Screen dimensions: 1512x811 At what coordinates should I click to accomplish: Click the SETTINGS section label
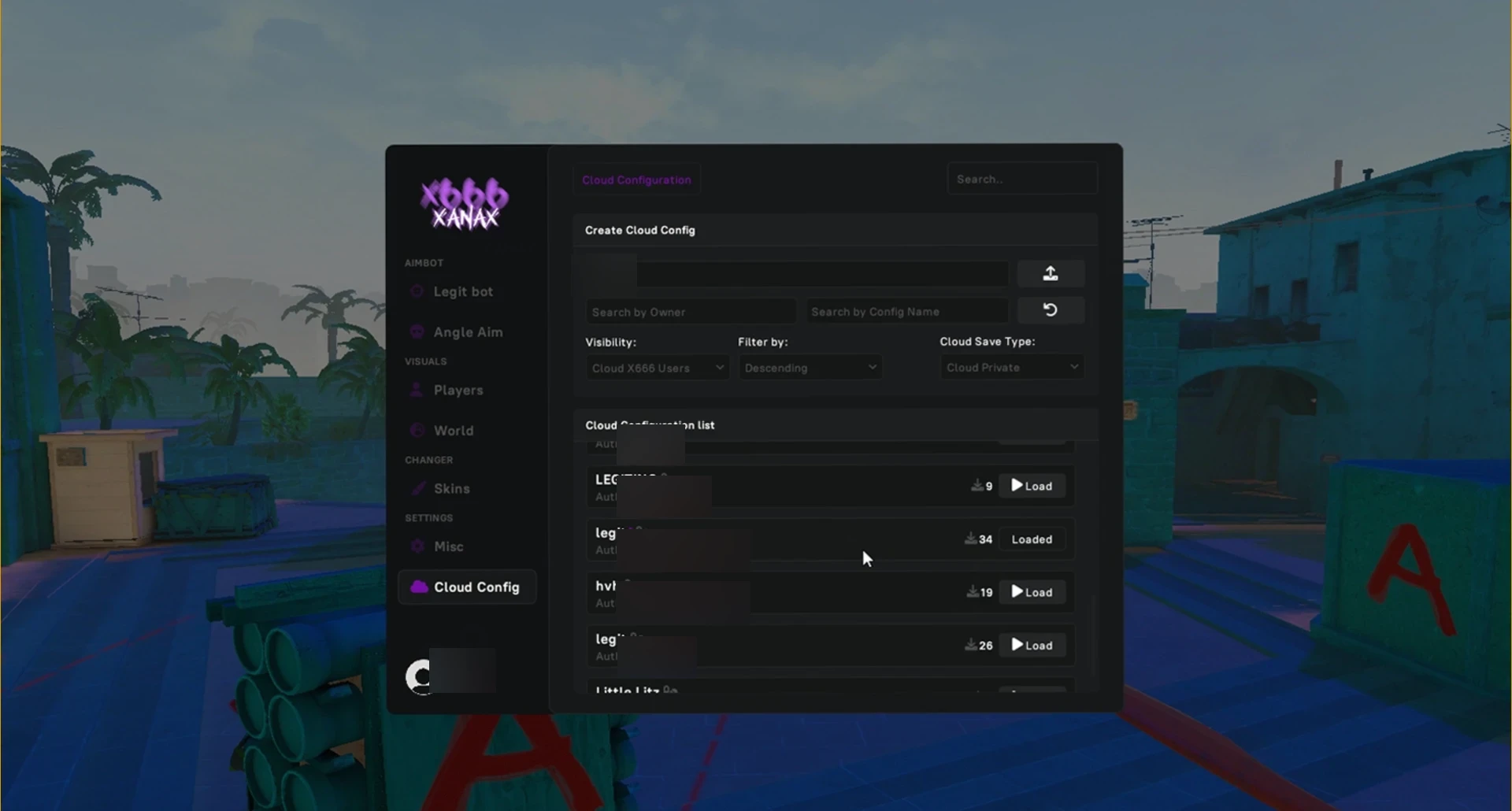(x=428, y=518)
